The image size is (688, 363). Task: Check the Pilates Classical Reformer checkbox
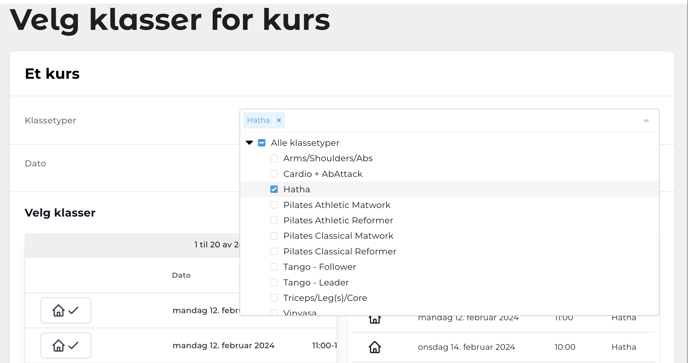tap(274, 252)
